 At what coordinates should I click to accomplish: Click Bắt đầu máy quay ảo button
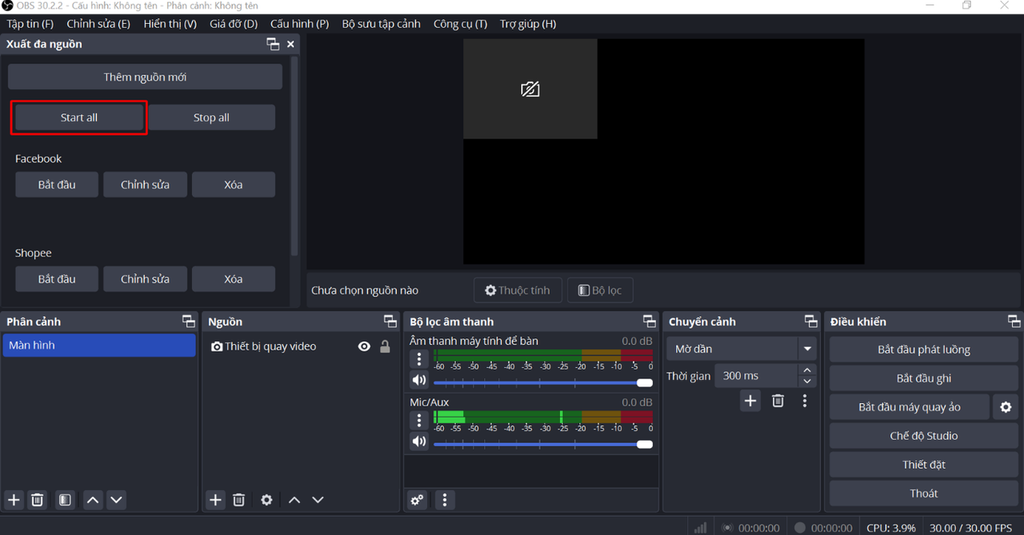click(x=909, y=407)
